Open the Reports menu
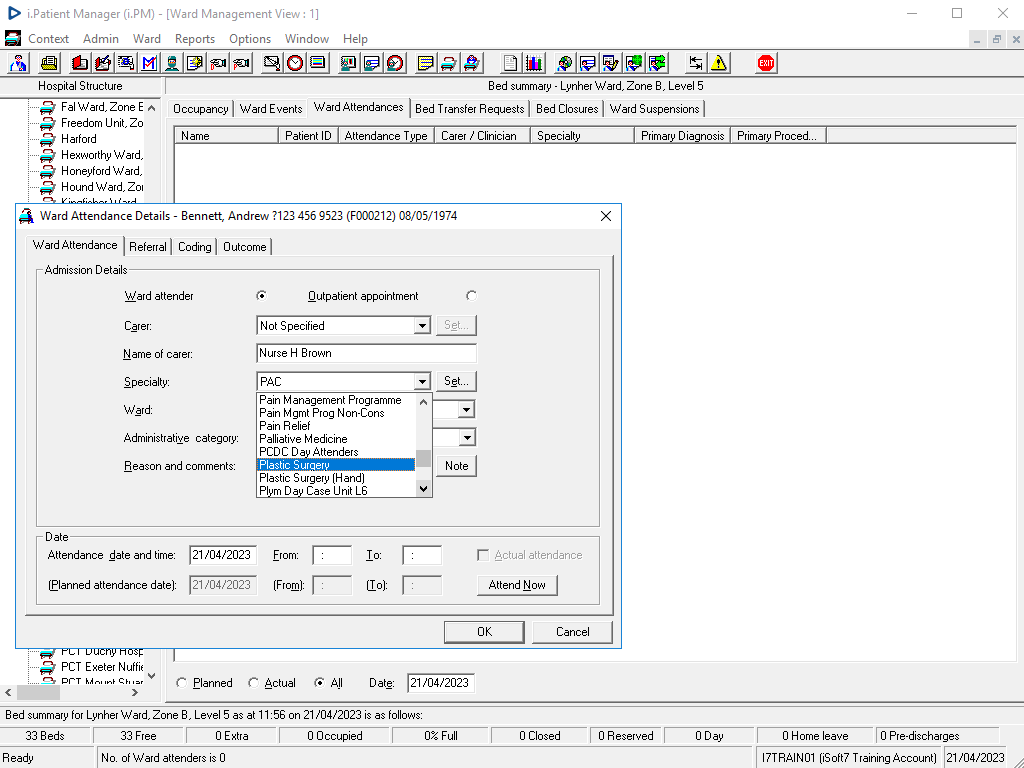 (x=195, y=39)
